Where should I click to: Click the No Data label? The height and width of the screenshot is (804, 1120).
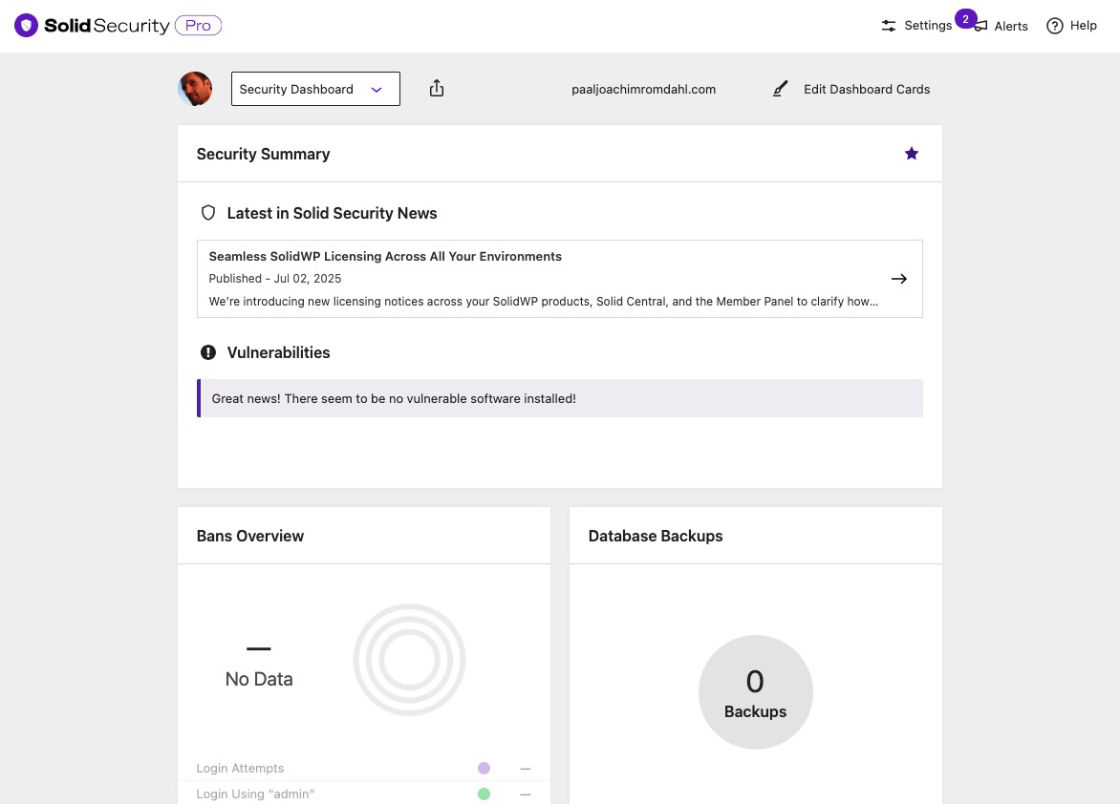259,679
